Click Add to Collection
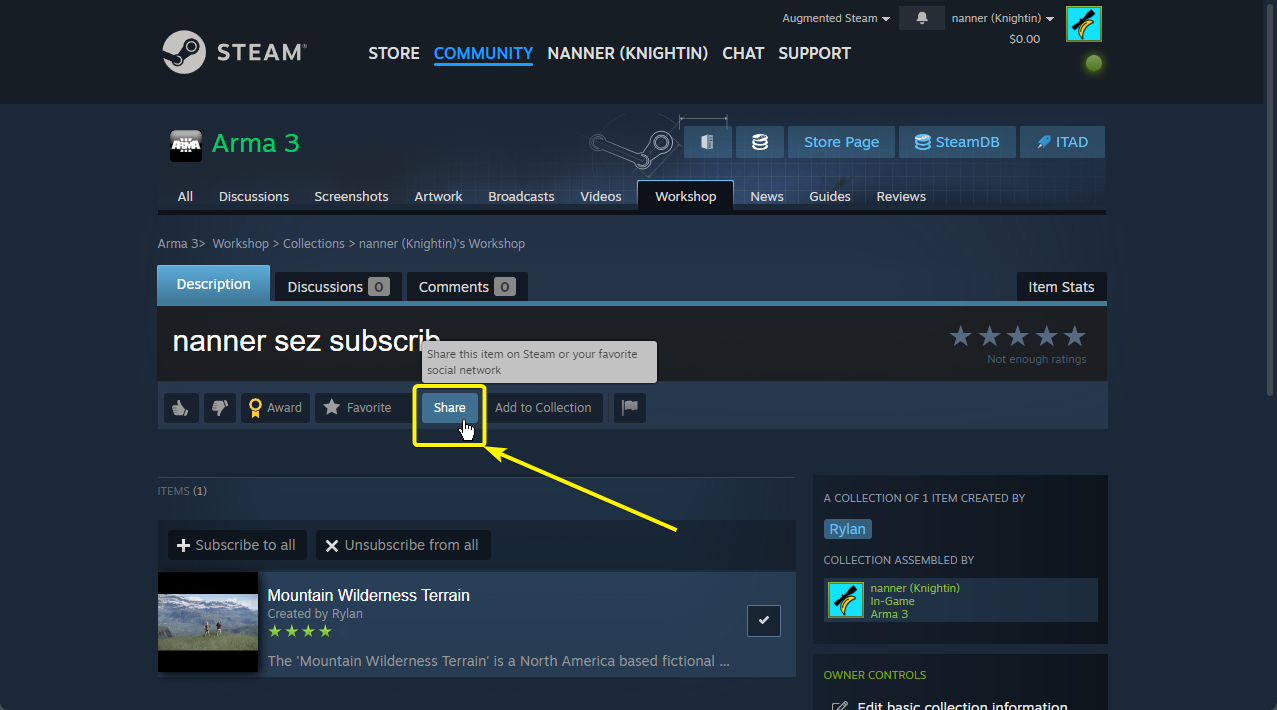Viewport: 1277px width, 710px height. [x=543, y=407]
